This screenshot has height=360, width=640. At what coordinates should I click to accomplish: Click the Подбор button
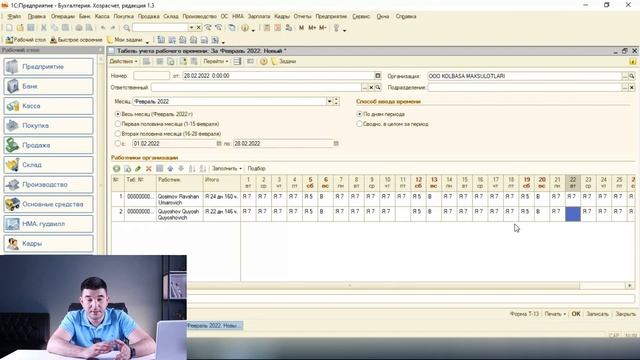(256, 169)
